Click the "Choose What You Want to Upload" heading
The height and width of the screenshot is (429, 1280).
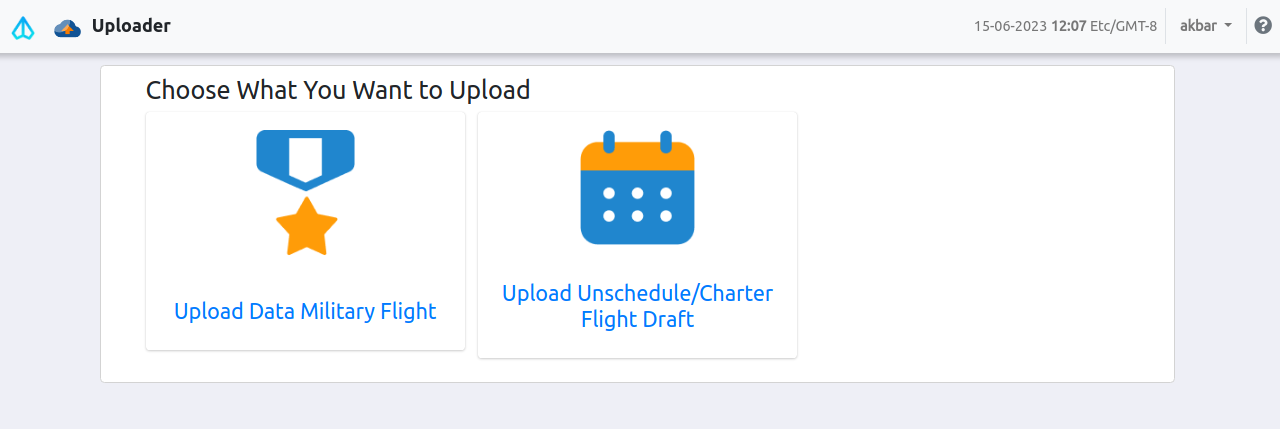tap(338, 90)
